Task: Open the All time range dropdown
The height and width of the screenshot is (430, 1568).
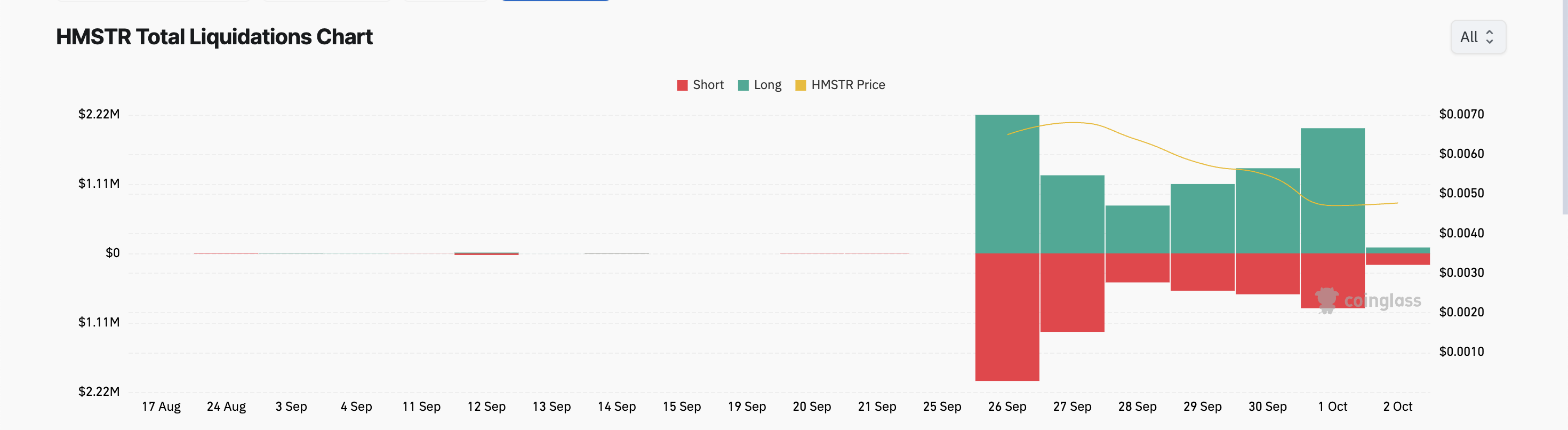Action: pyautogui.click(x=1478, y=37)
